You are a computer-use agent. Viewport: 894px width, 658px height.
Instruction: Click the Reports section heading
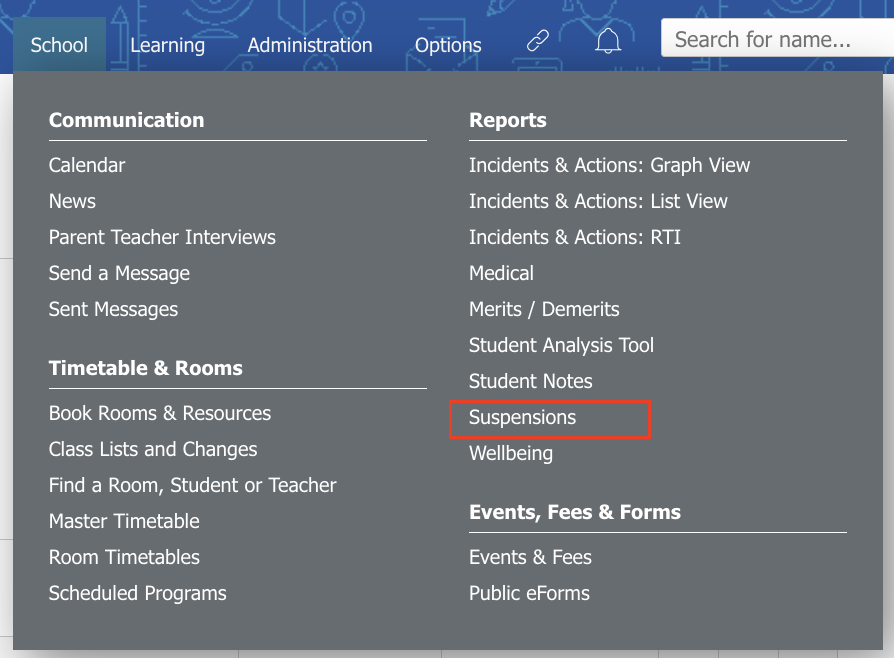(508, 120)
